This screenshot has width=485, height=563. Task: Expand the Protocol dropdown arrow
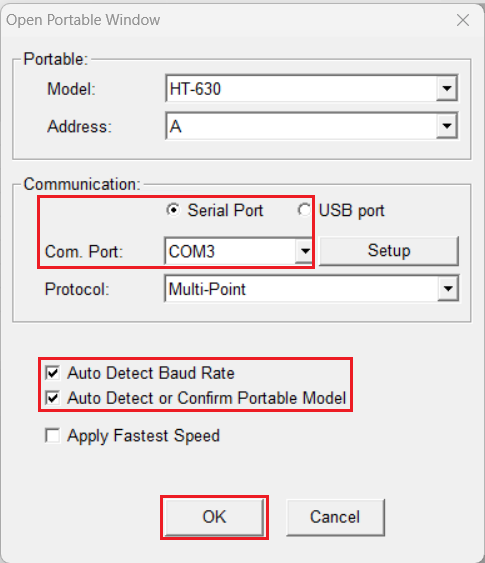[x=447, y=288]
